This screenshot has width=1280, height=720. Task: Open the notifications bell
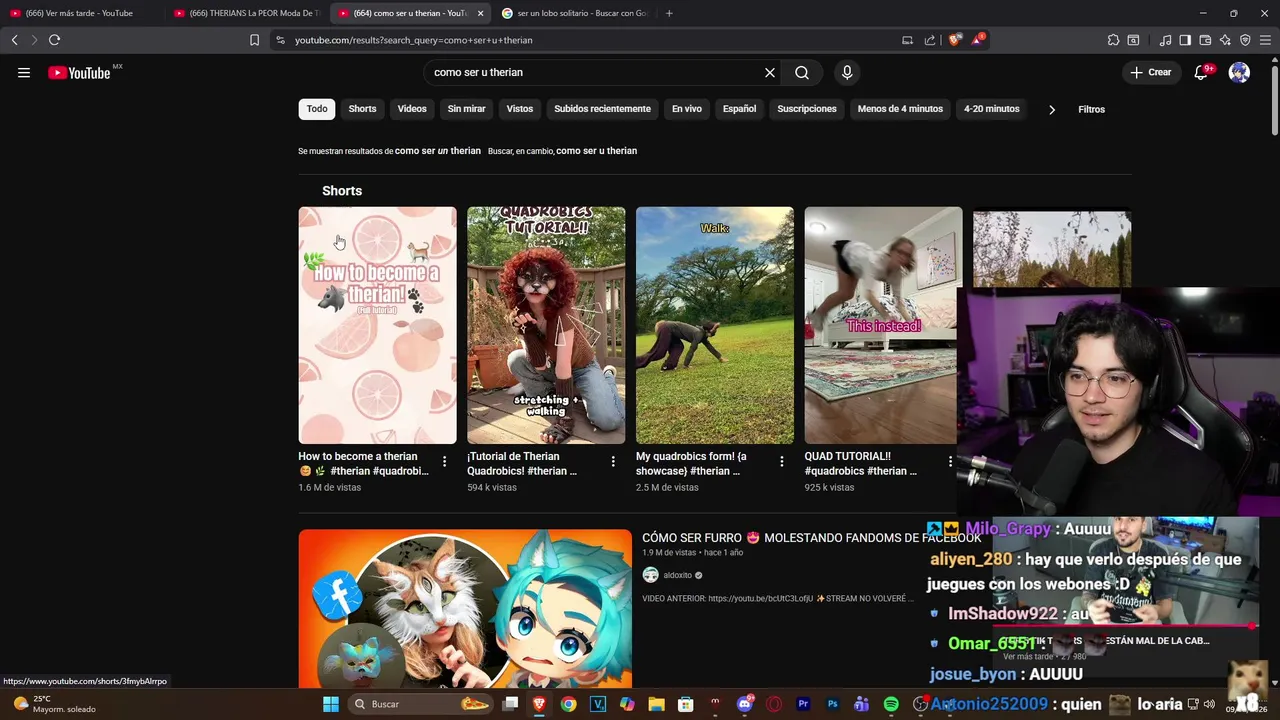click(x=1202, y=72)
